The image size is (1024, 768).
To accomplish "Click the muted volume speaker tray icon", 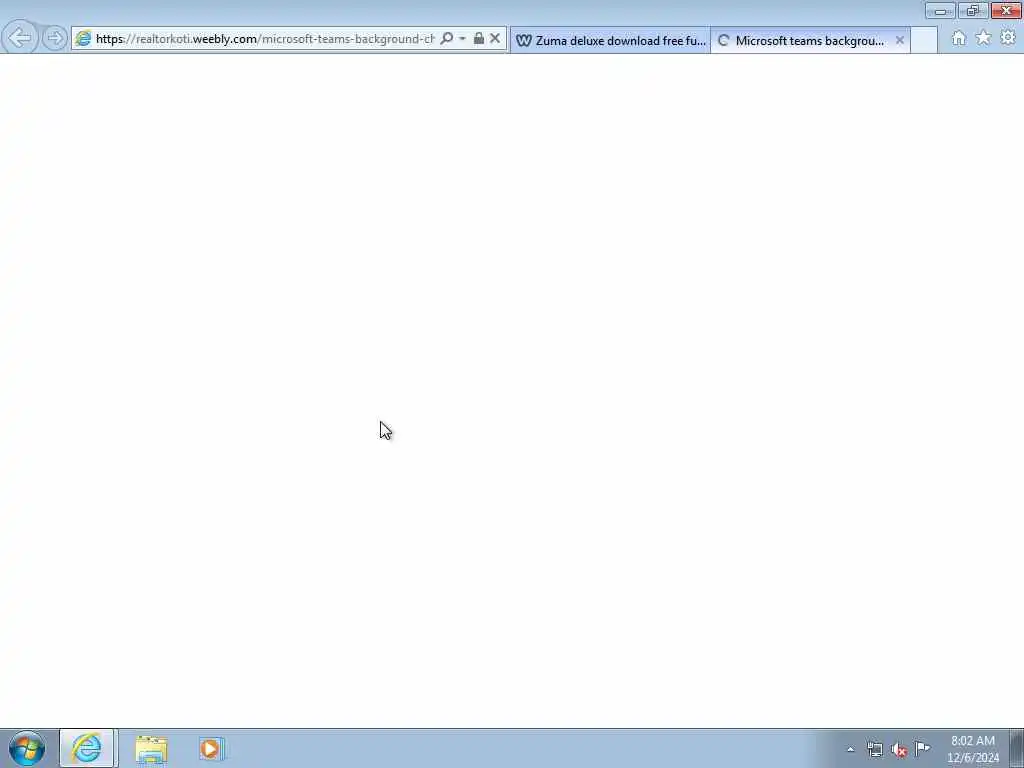I will click(899, 749).
